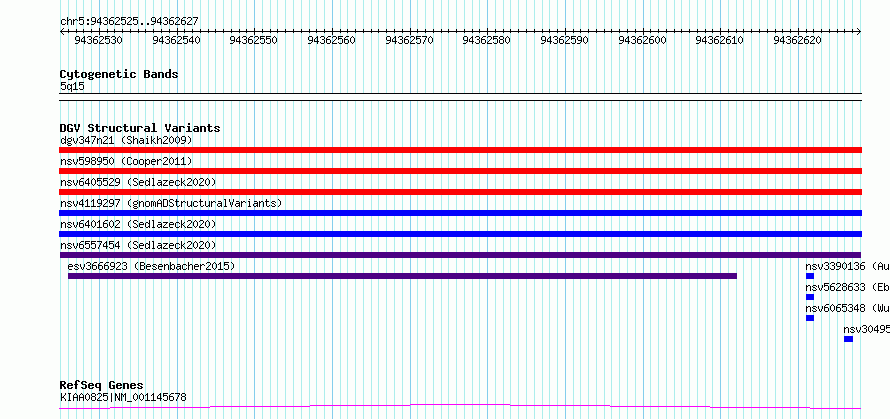Click the Cytogenetic Bands track heading

[x=119, y=74]
